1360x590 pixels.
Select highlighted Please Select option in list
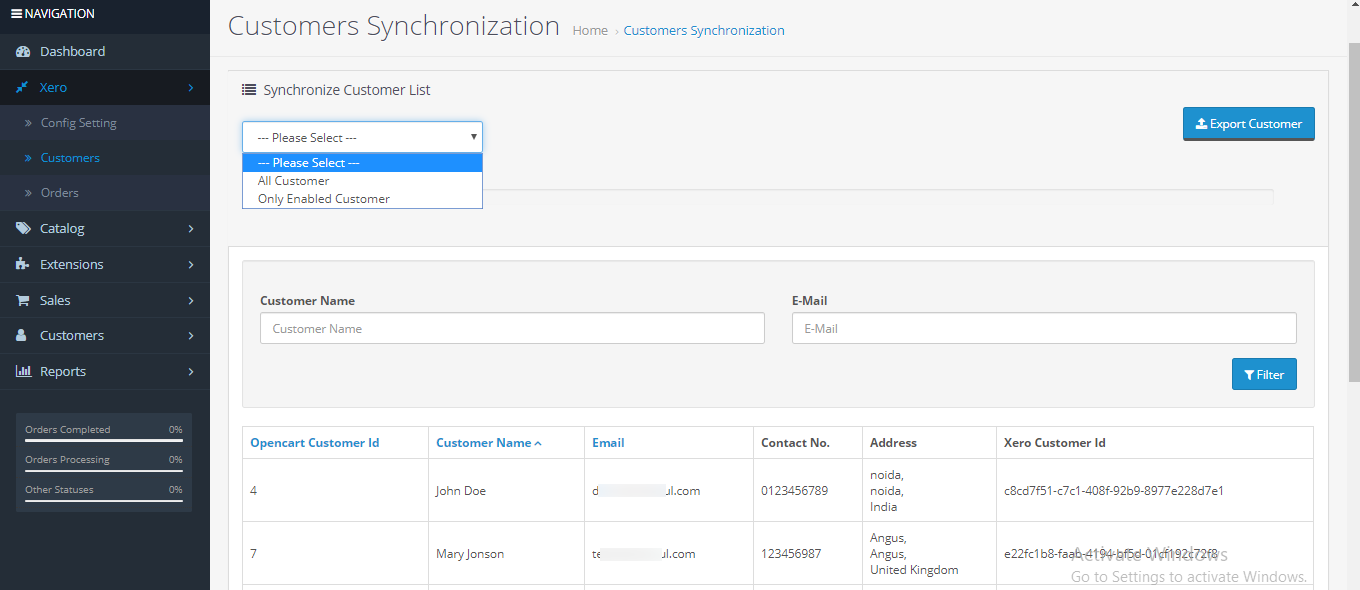coord(362,163)
